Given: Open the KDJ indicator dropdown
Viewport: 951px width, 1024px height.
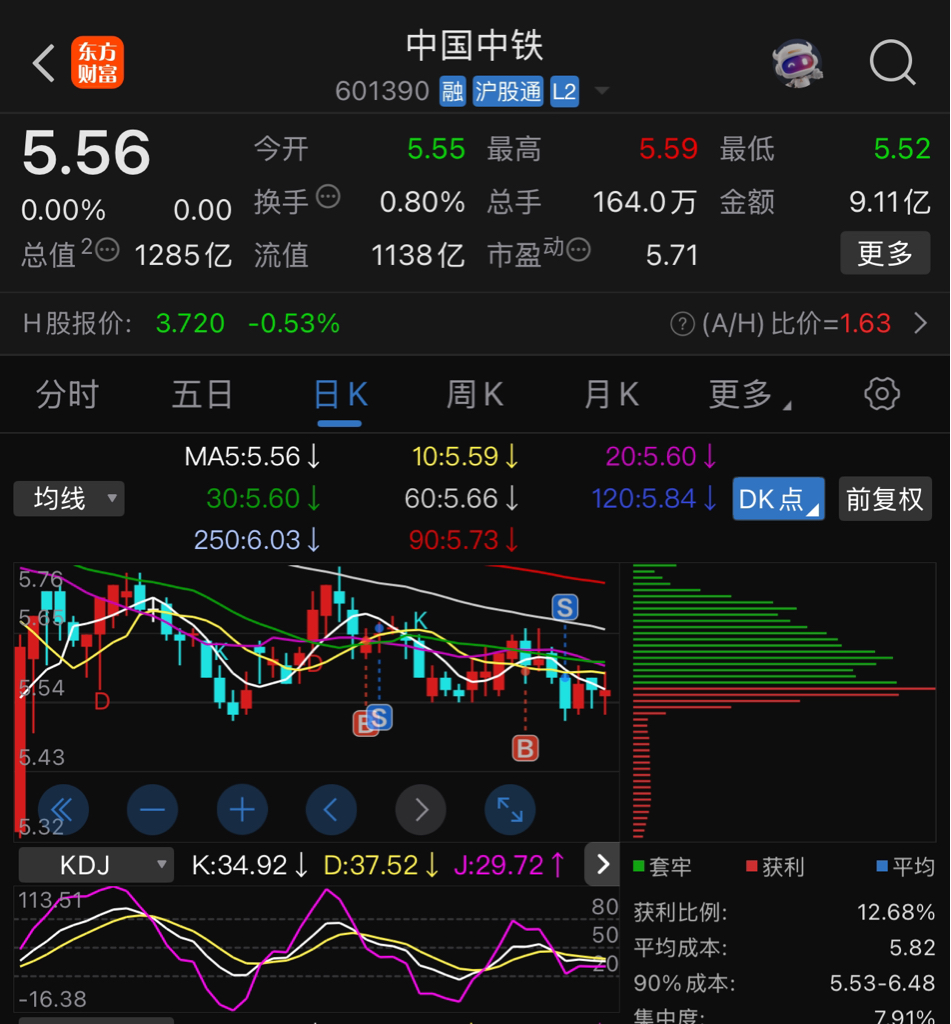Looking at the screenshot, I should pyautogui.click(x=96, y=865).
